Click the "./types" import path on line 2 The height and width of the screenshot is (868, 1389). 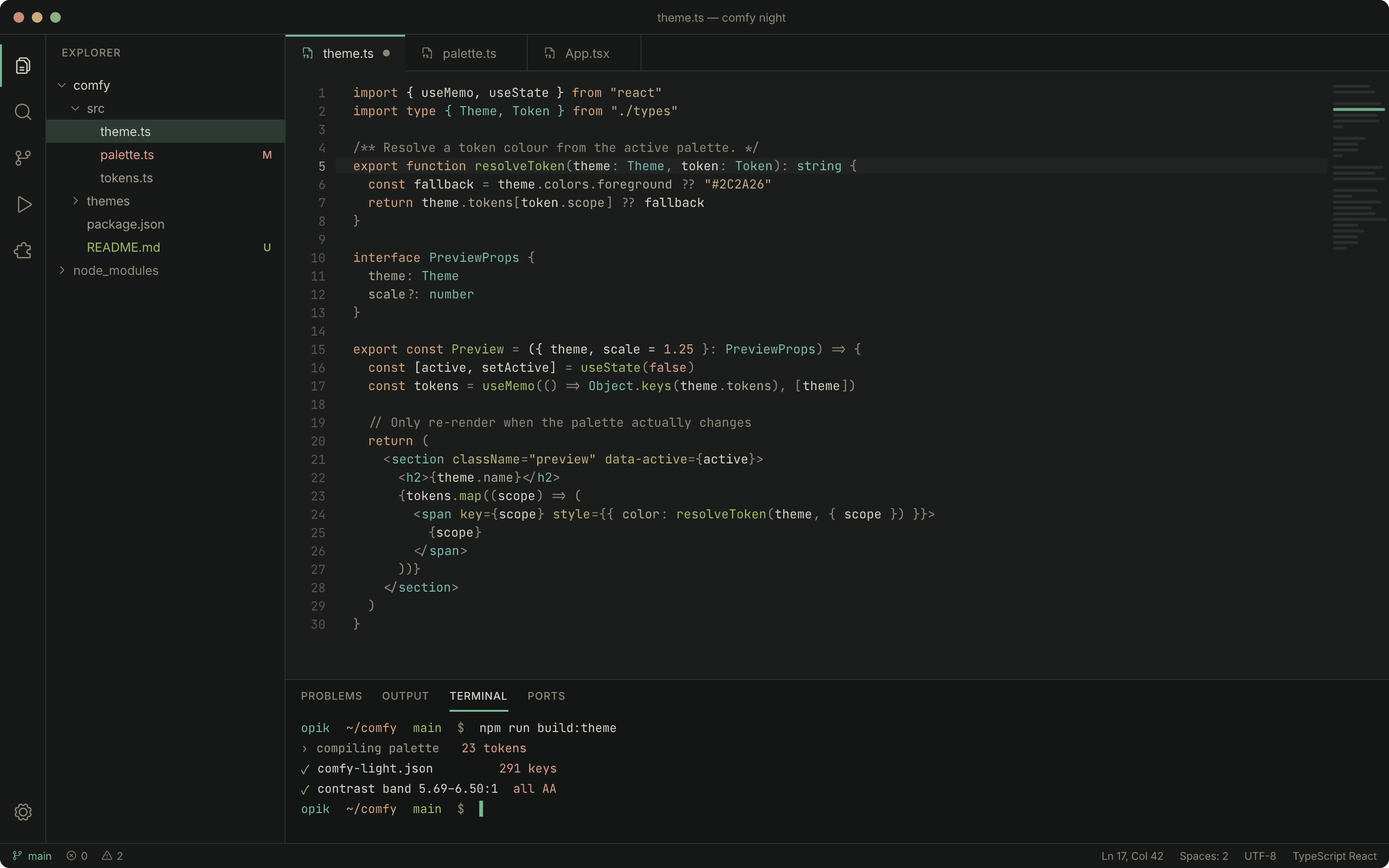644,111
